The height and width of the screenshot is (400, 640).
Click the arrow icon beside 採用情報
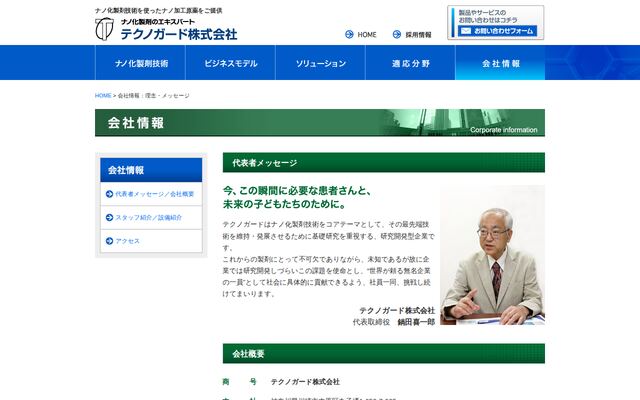tap(397, 35)
